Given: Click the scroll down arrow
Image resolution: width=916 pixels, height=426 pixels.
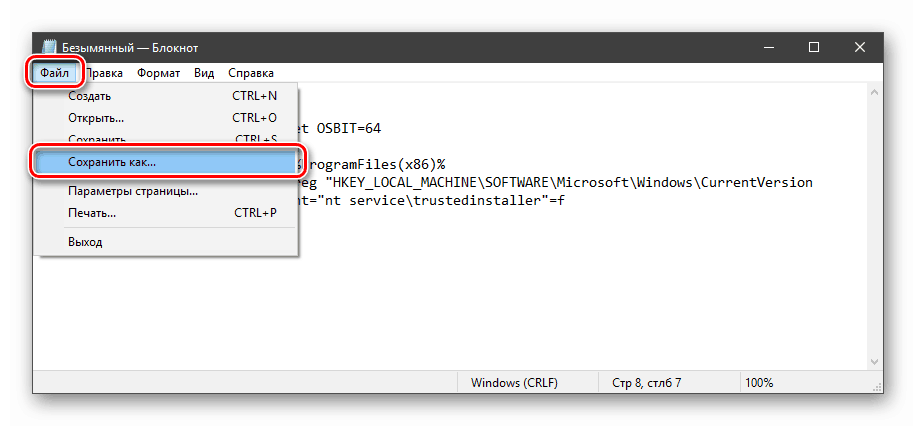Looking at the screenshot, I should pyautogui.click(x=875, y=361).
